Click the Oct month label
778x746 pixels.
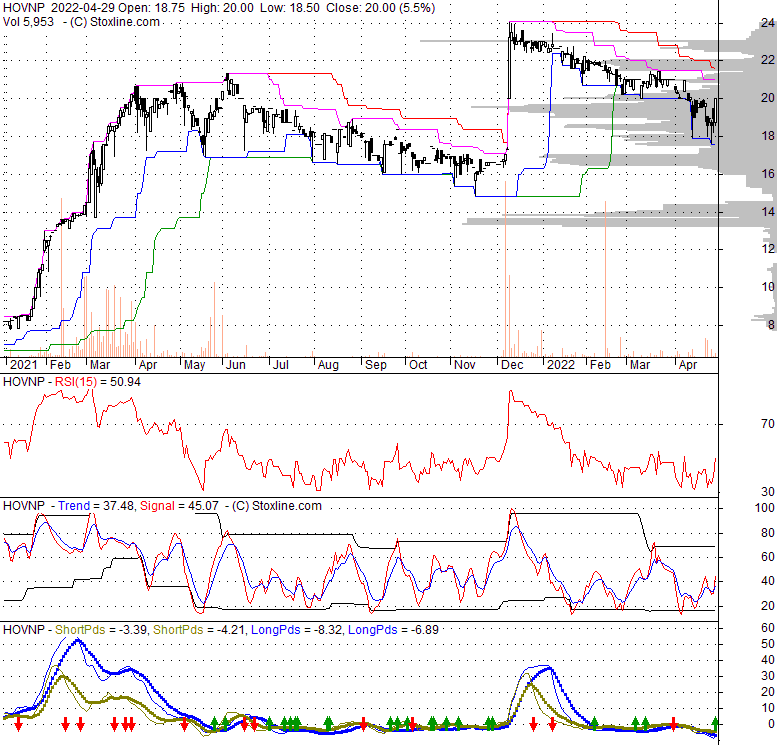(418, 365)
